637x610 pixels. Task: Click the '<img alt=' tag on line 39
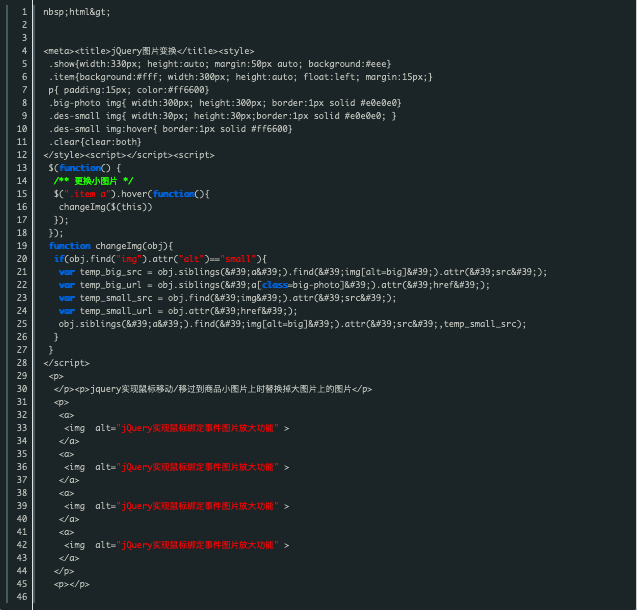point(177,506)
